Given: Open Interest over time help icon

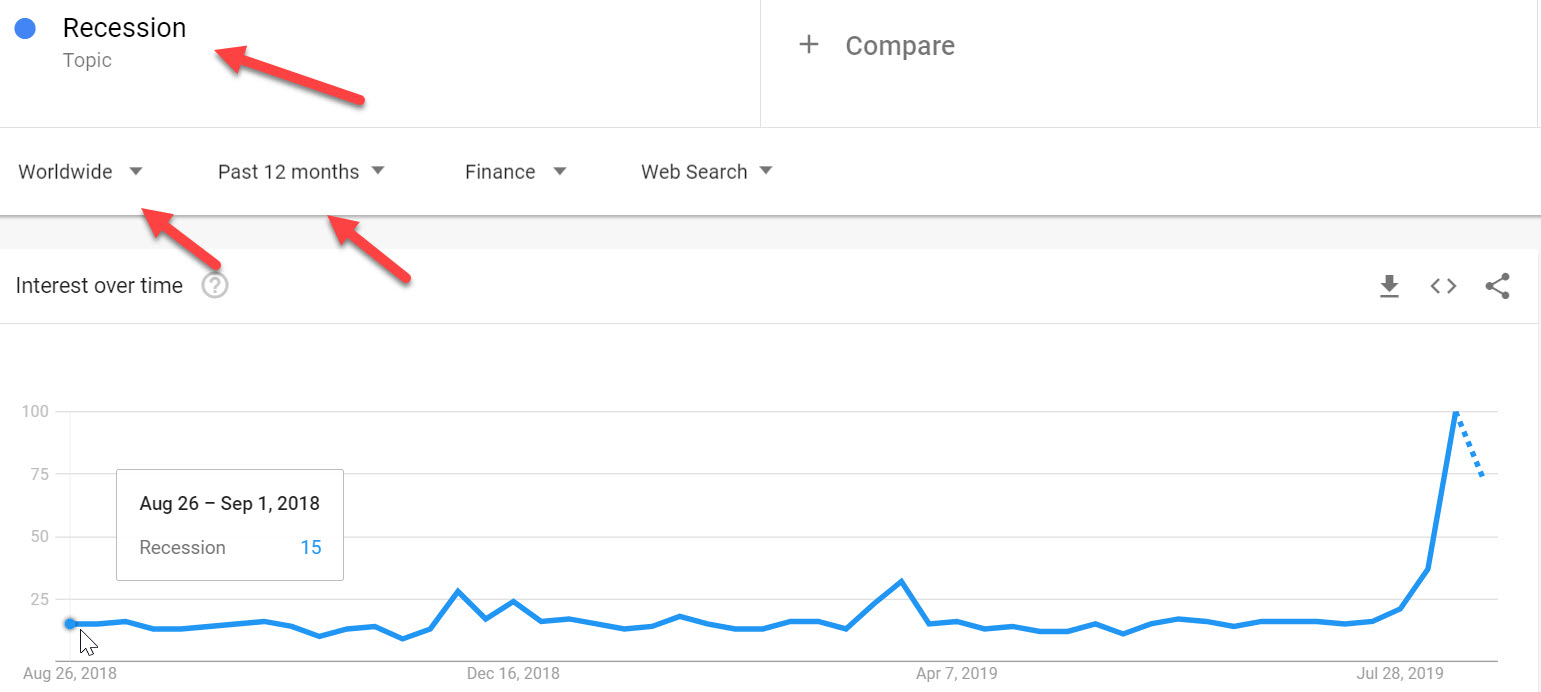Looking at the screenshot, I should click(215, 286).
